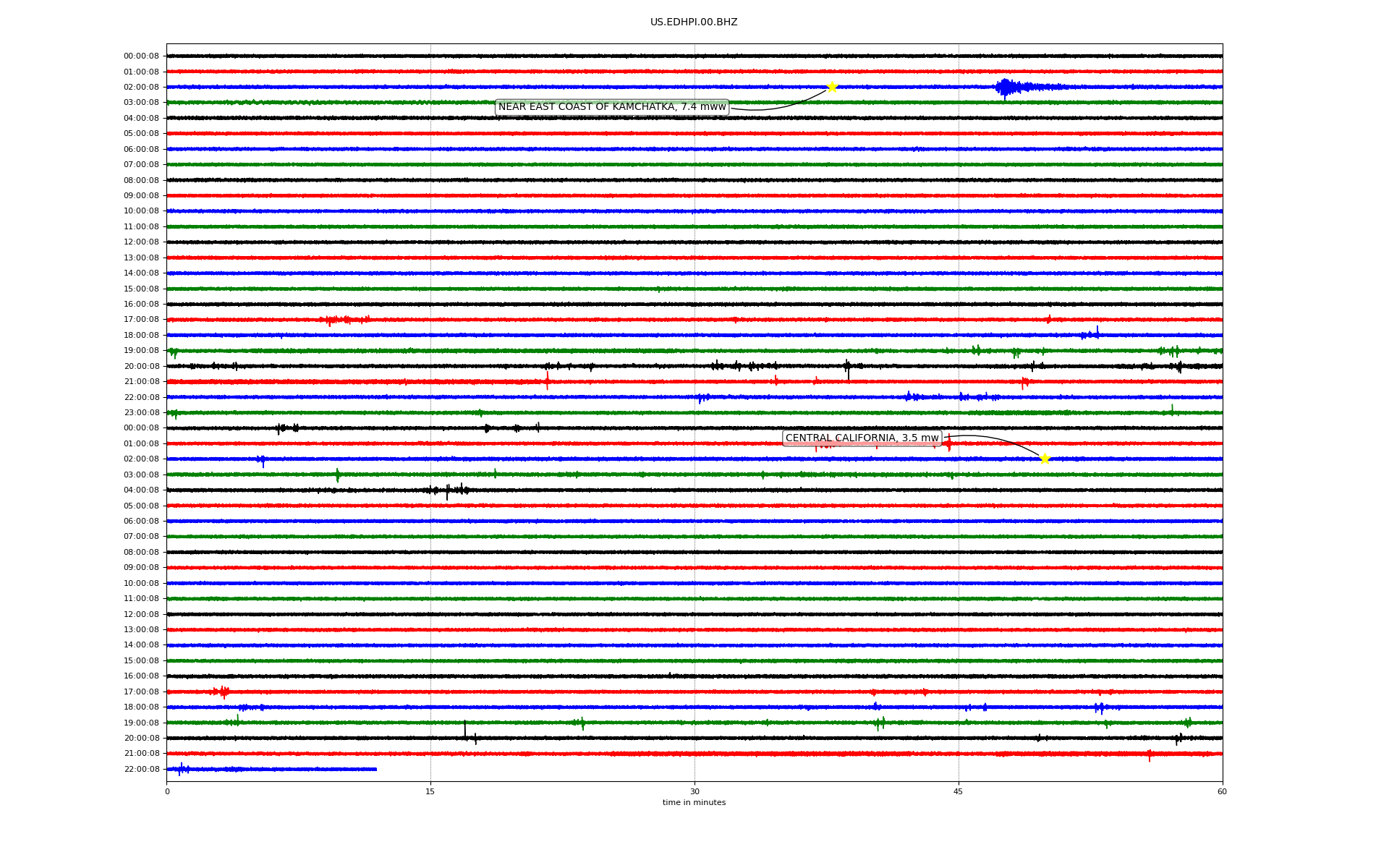Click the 0 tick on the time axis

pyautogui.click(x=167, y=791)
